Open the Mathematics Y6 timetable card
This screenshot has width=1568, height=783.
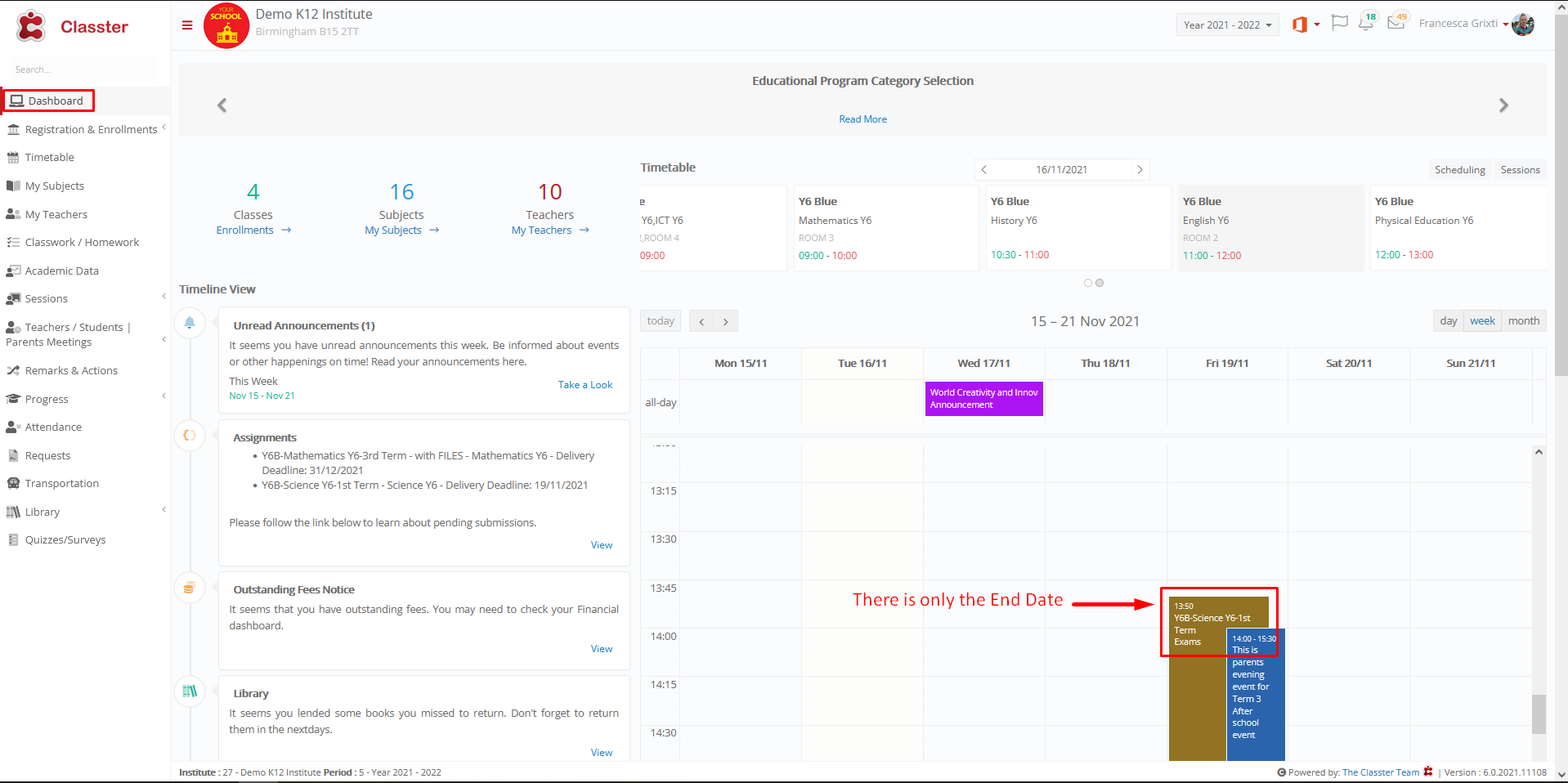pos(886,228)
